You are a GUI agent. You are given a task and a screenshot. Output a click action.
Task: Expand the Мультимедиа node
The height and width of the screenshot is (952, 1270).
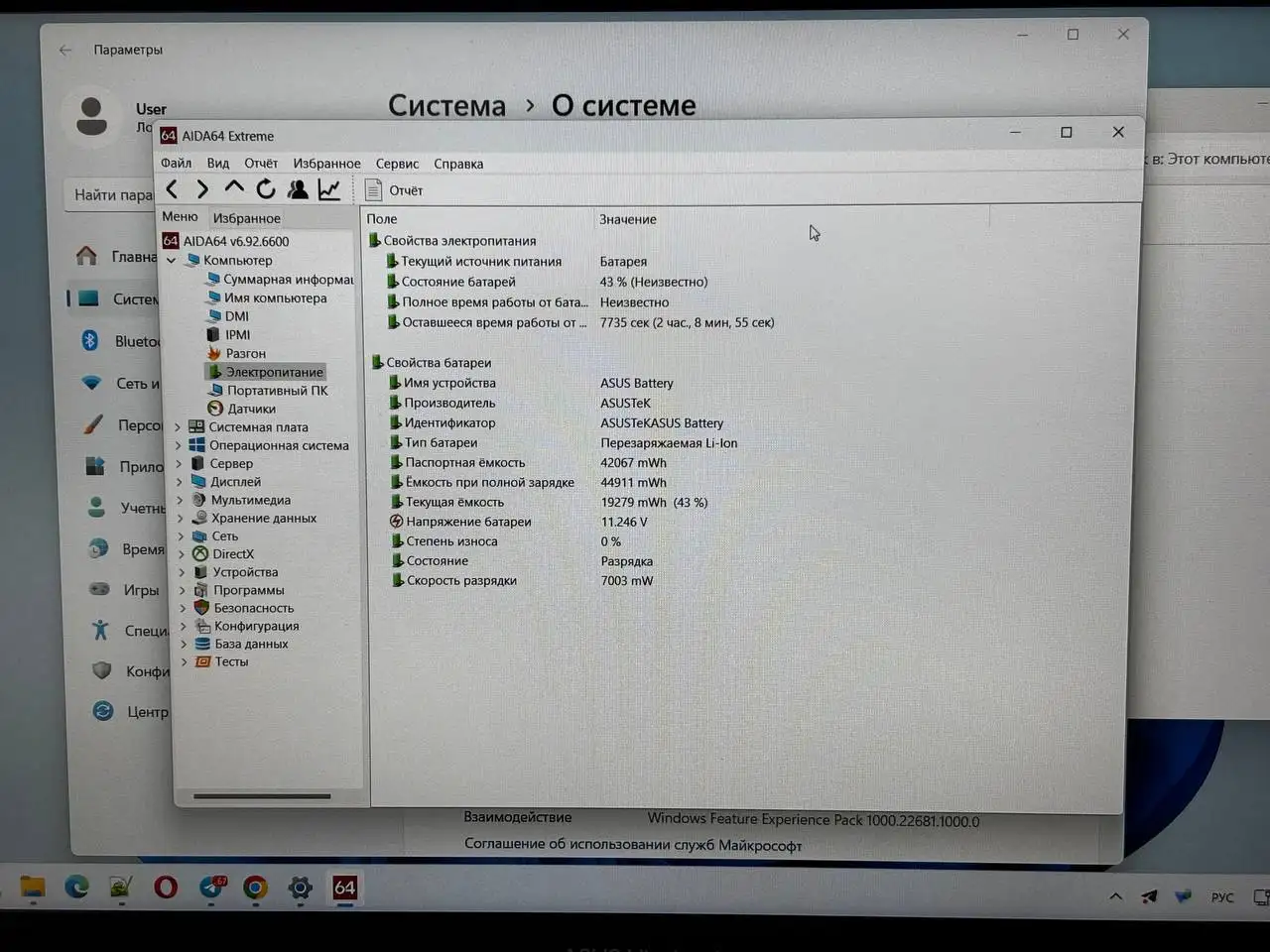pyautogui.click(x=181, y=501)
